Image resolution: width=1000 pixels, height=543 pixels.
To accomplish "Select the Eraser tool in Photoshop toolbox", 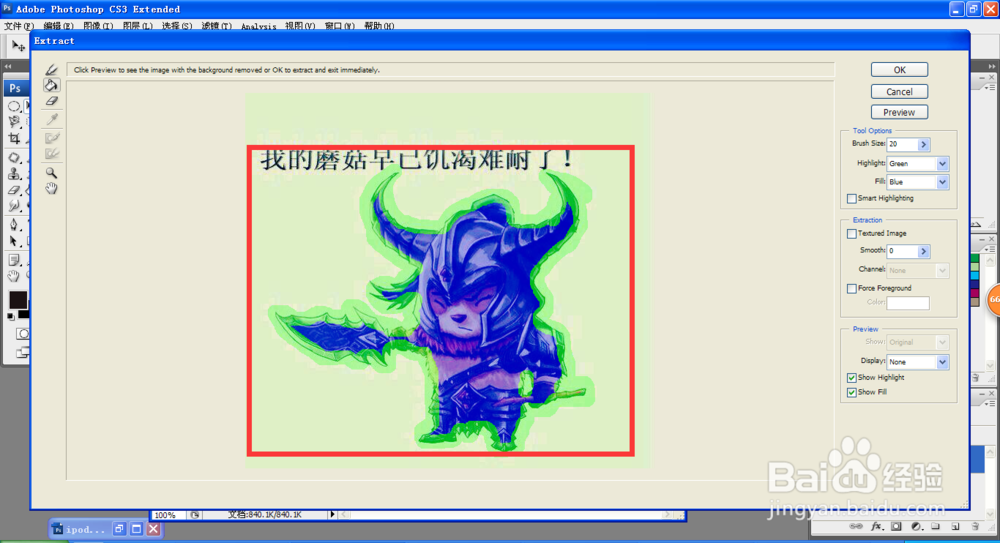I will point(14,190).
